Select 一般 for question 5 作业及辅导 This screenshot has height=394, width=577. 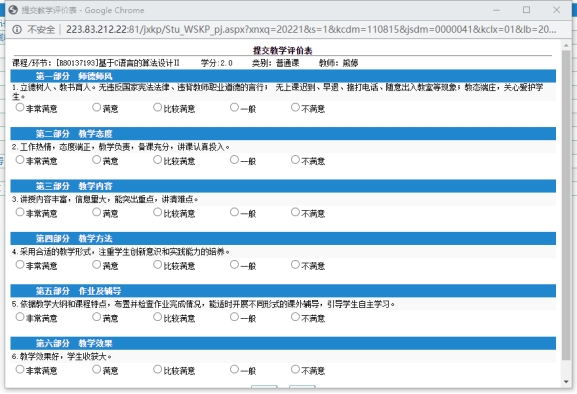tap(234, 317)
